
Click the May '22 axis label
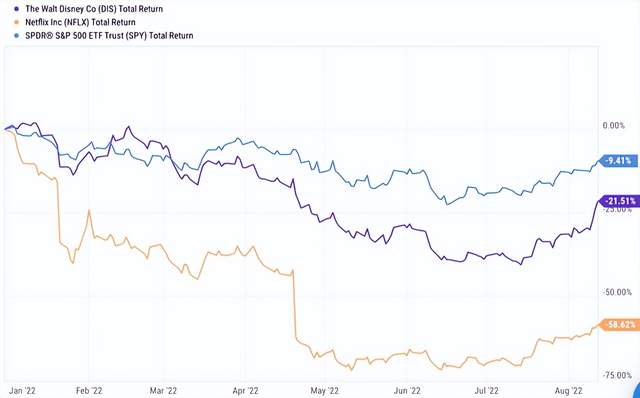click(x=324, y=391)
